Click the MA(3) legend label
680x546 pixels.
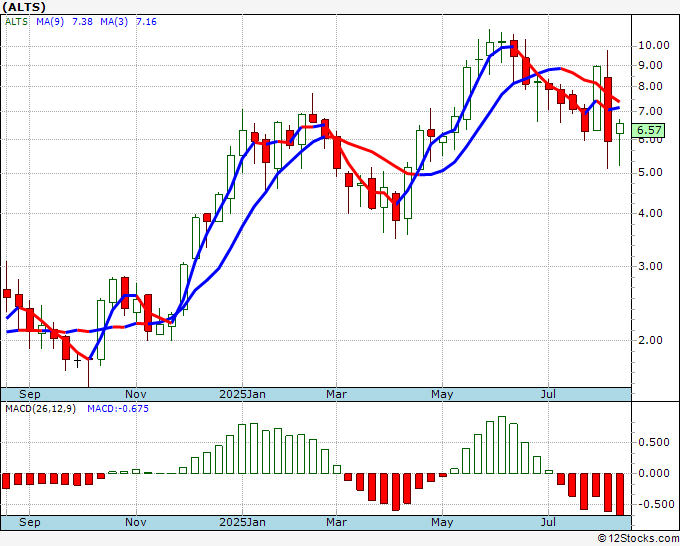pos(114,22)
